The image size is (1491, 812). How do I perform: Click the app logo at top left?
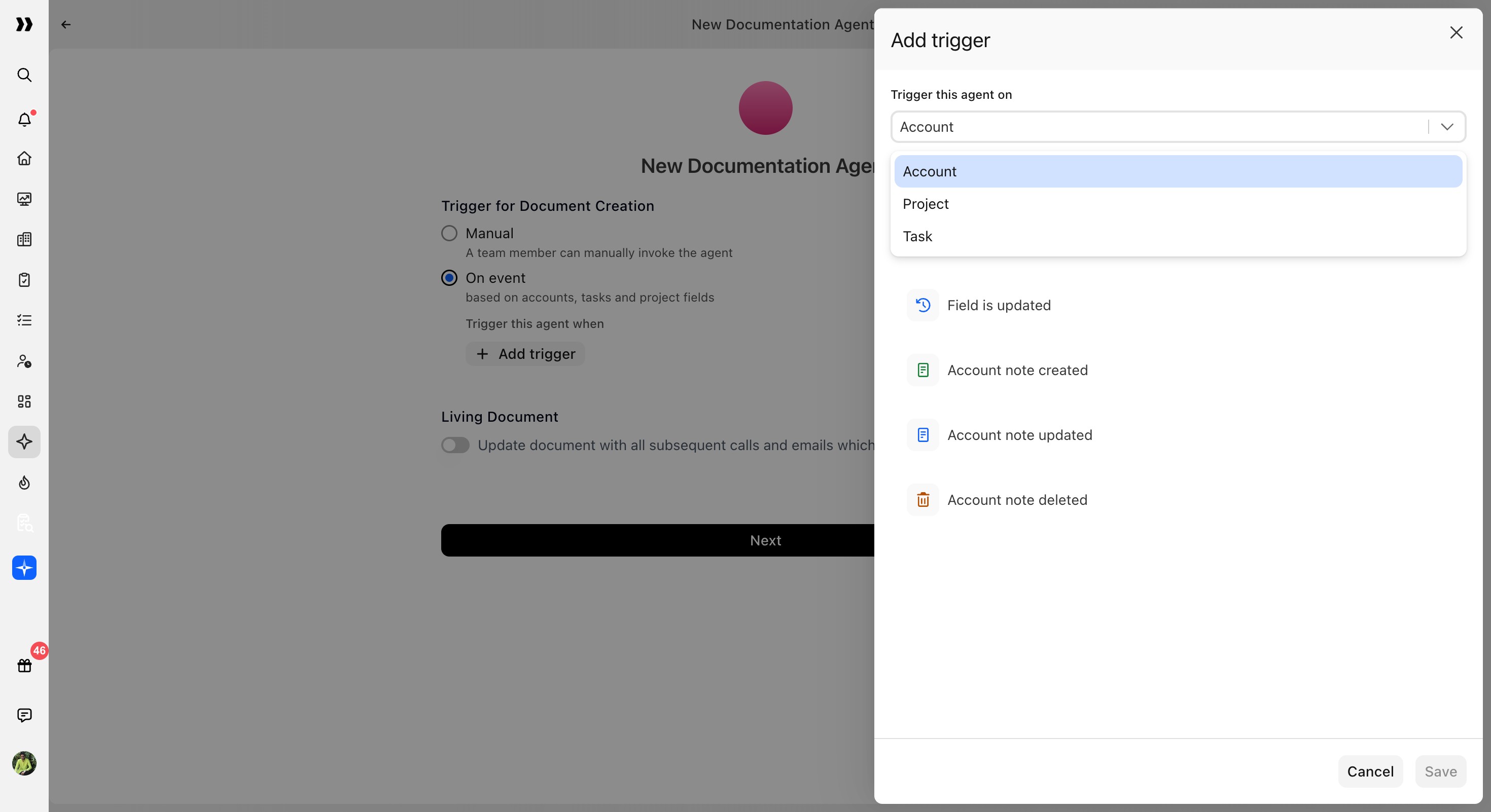click(24, 24)
